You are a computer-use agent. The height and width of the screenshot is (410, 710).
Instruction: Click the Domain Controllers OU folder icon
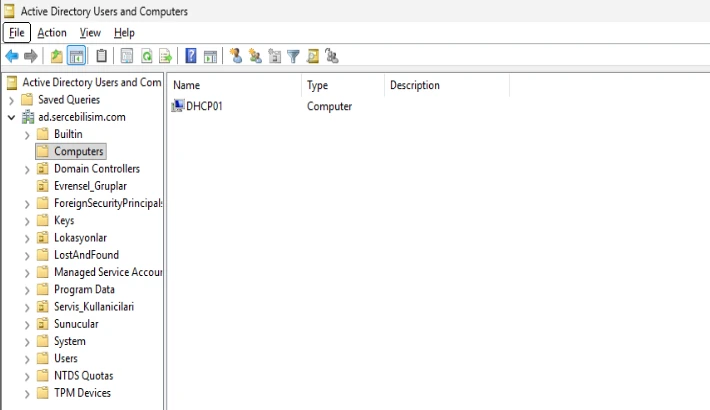(43, 169)
